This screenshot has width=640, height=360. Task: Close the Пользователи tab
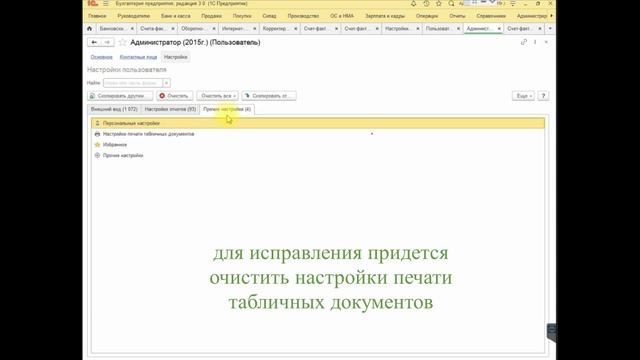[458, 29]
